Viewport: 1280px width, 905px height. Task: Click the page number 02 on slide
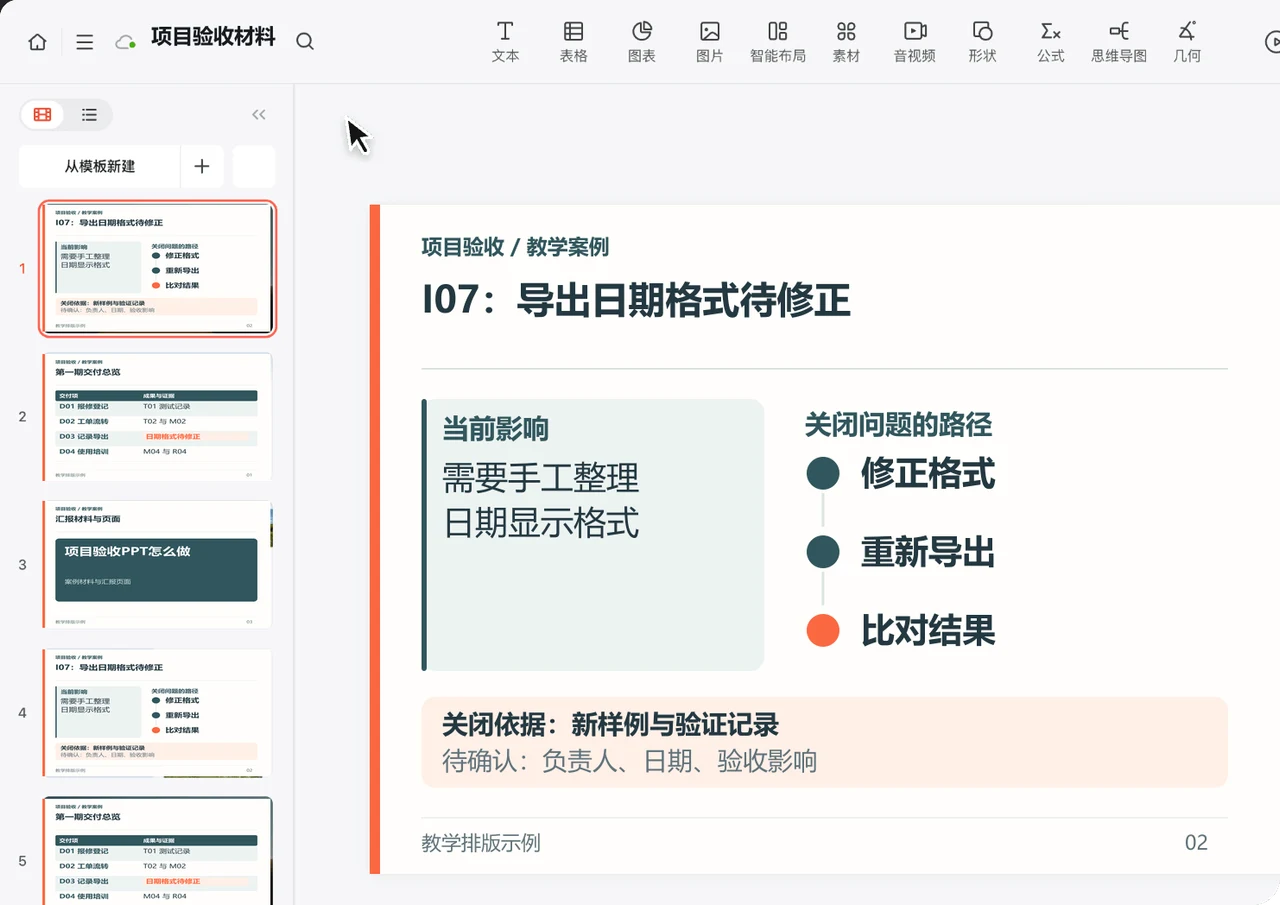[x=1196, y=843]
